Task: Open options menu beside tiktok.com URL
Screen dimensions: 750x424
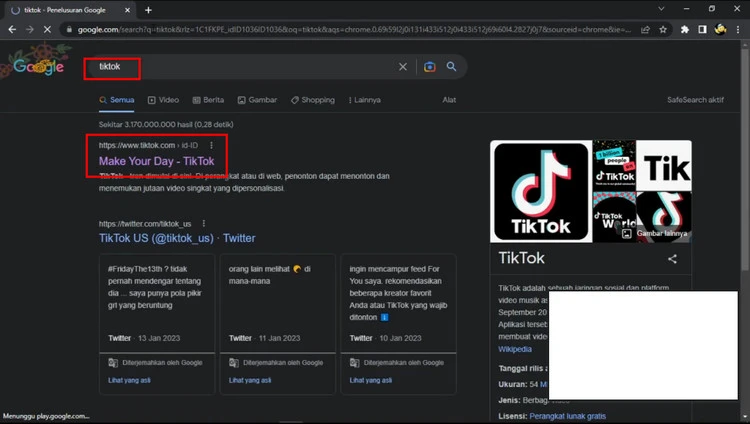Action: click(x=211, y=145)
